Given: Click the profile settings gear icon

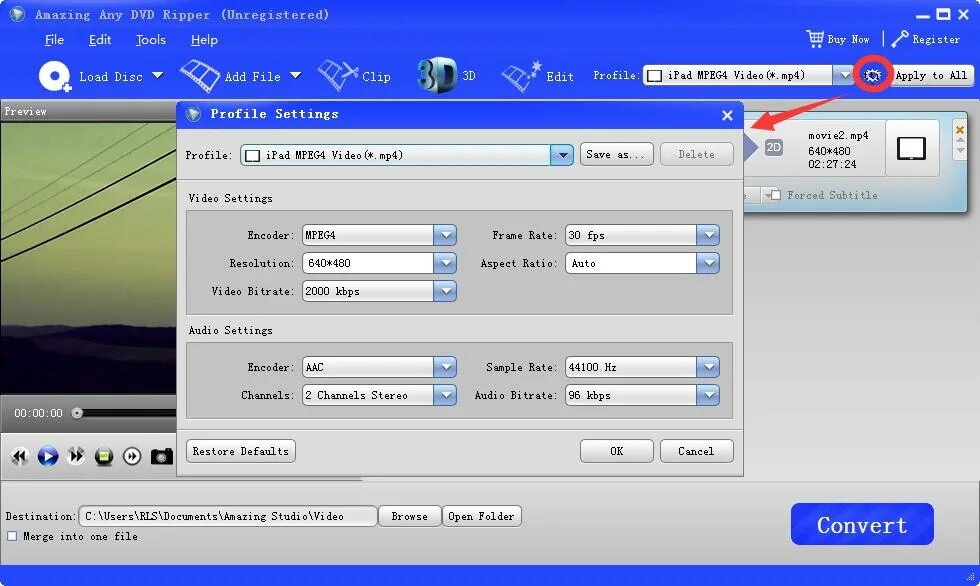Looking at the screenshot, I should [872, 76].
